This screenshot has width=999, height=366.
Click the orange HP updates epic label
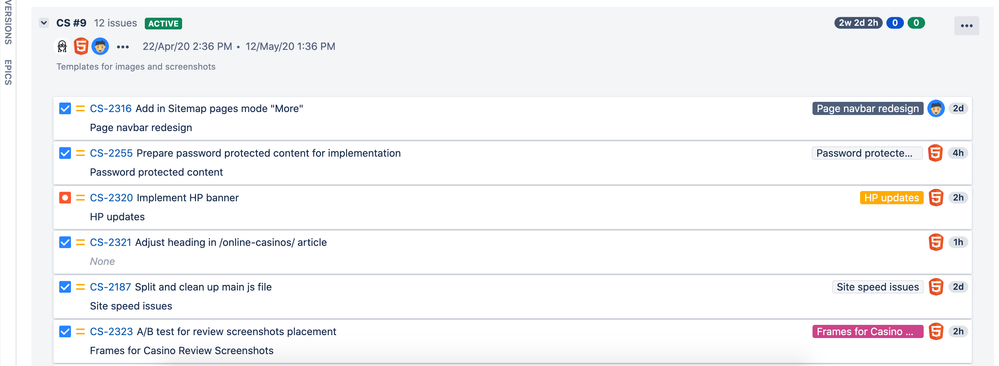(x=891, y=198)
